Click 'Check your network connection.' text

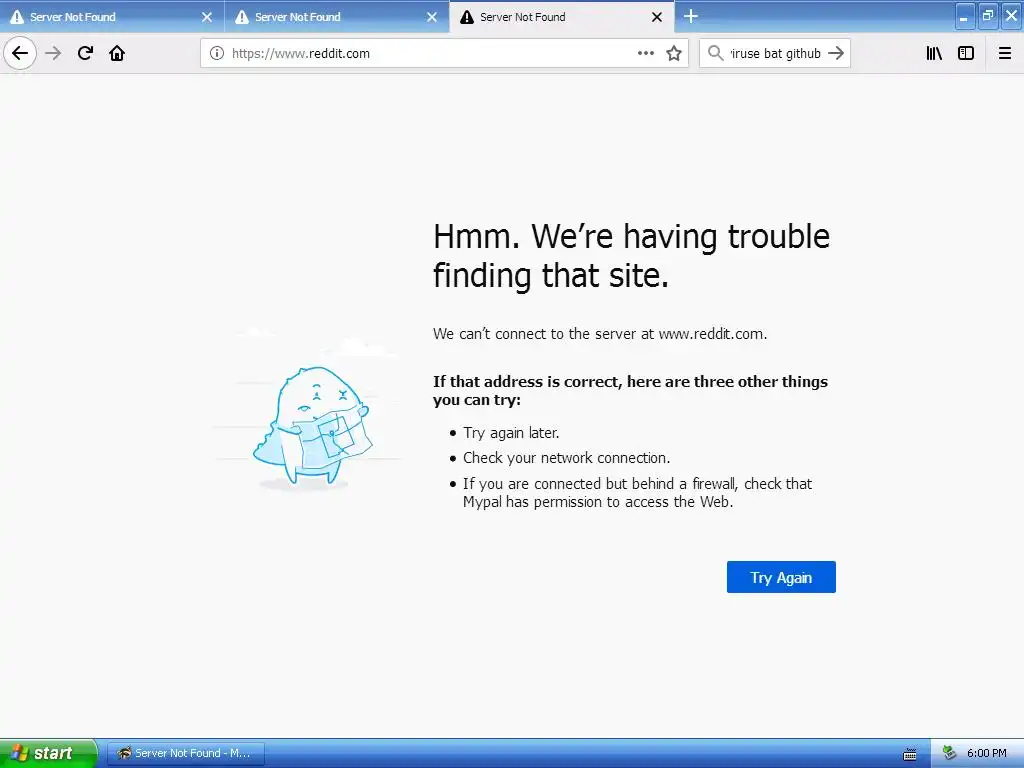click(x=566, y=458)
